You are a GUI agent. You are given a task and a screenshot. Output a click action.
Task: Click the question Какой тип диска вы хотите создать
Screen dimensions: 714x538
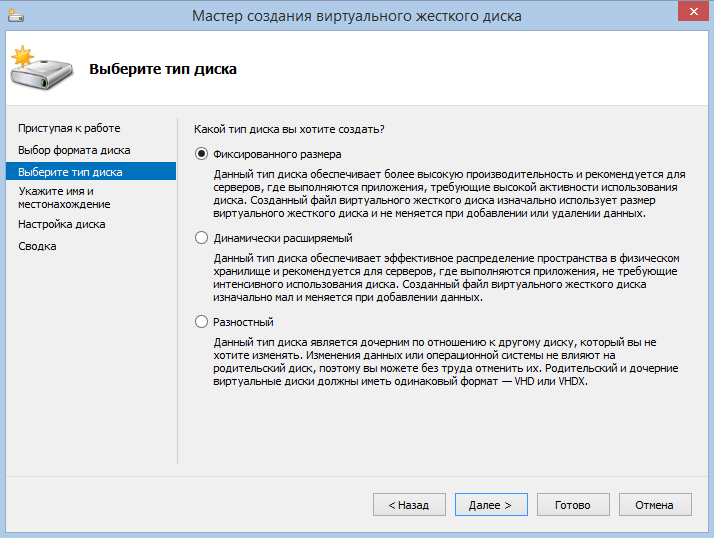(x=289, y=129)
